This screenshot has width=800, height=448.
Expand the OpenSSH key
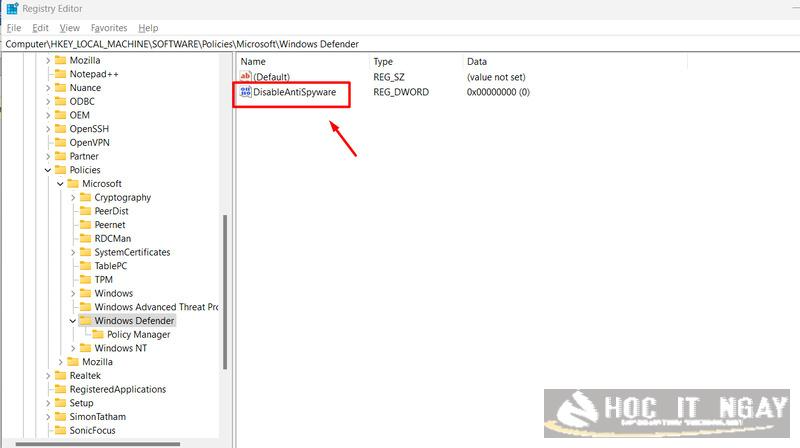48,129
